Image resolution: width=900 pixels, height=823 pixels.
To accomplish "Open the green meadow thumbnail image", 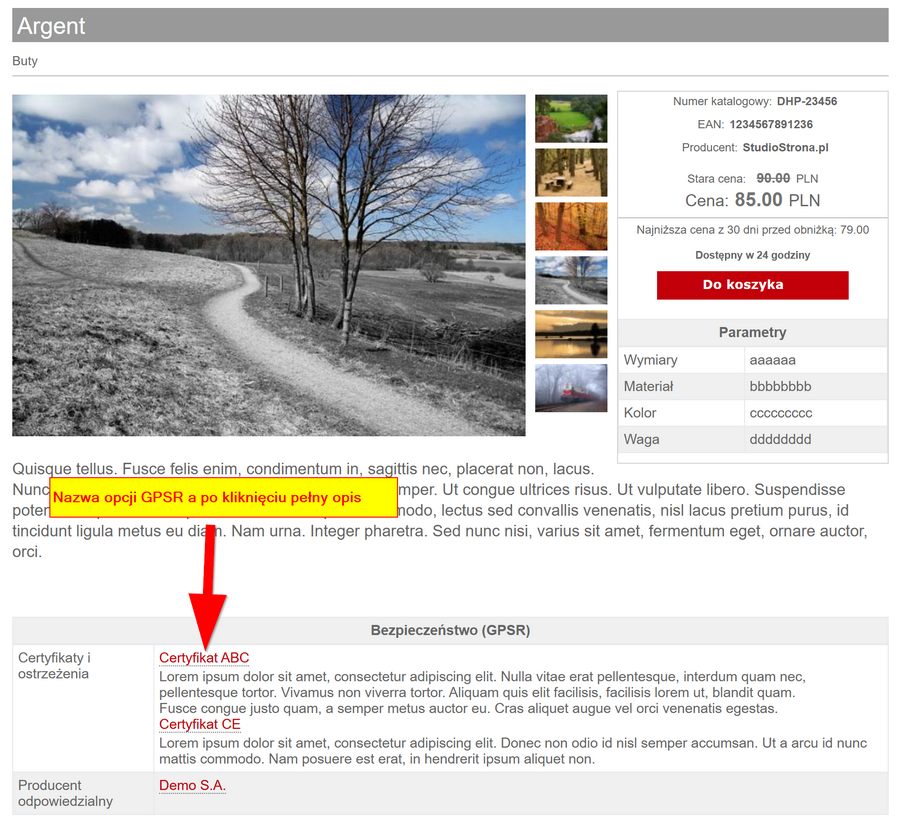I will click(x=571, y=118).
